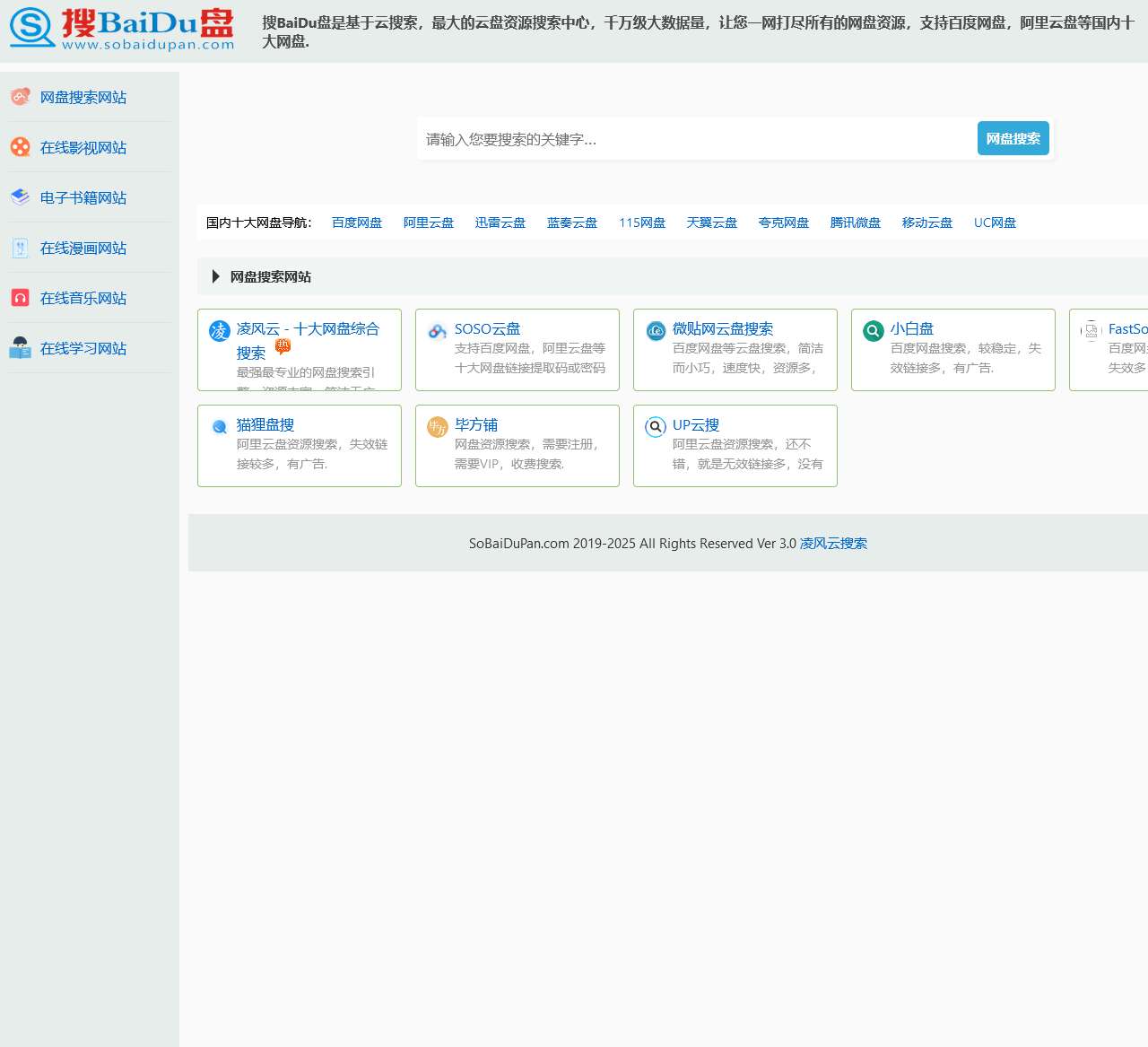Open the 百度网盘 navigation link

pyautogui.click(x=357, y=222)
